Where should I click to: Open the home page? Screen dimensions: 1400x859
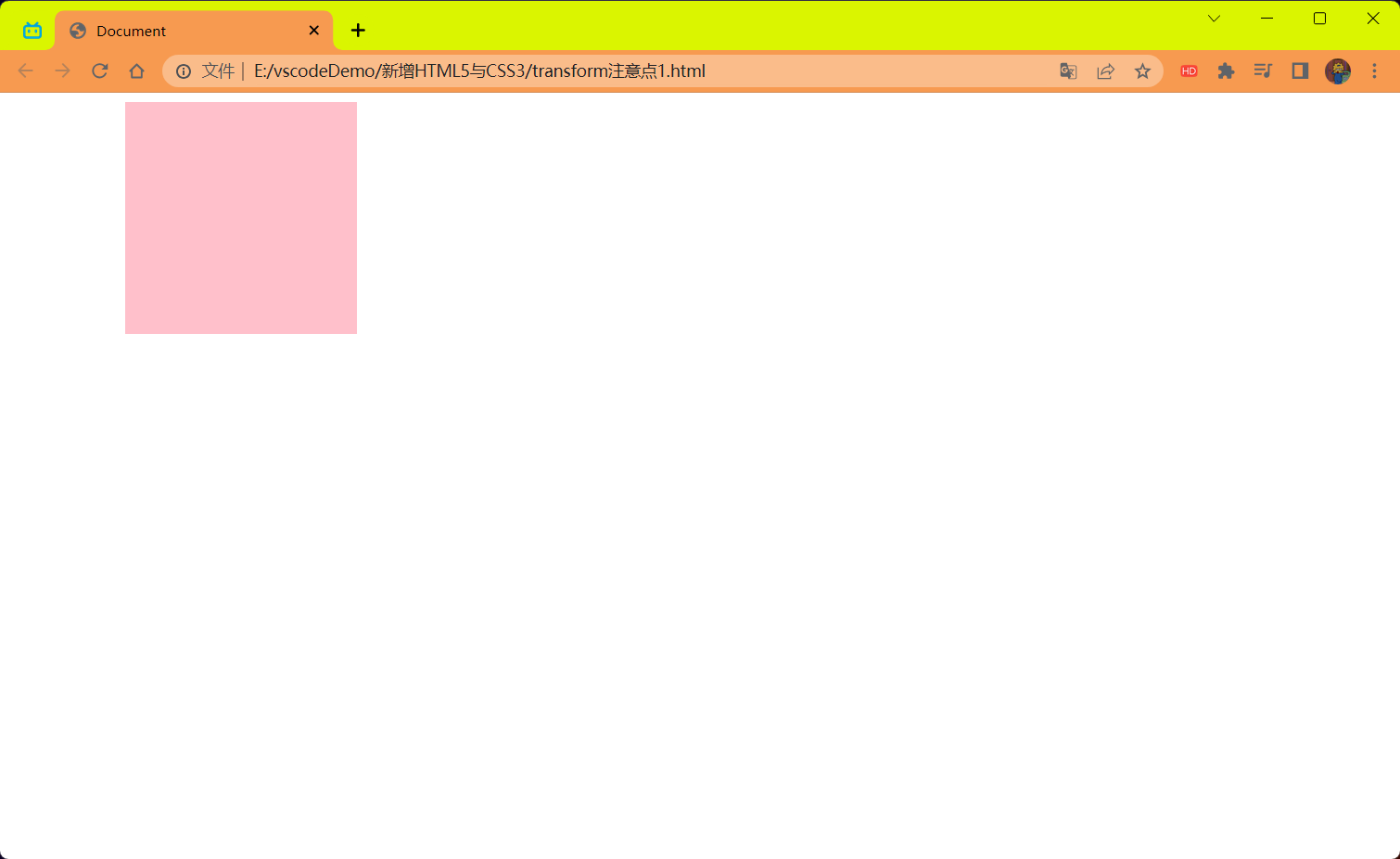[x=136, y=71]
